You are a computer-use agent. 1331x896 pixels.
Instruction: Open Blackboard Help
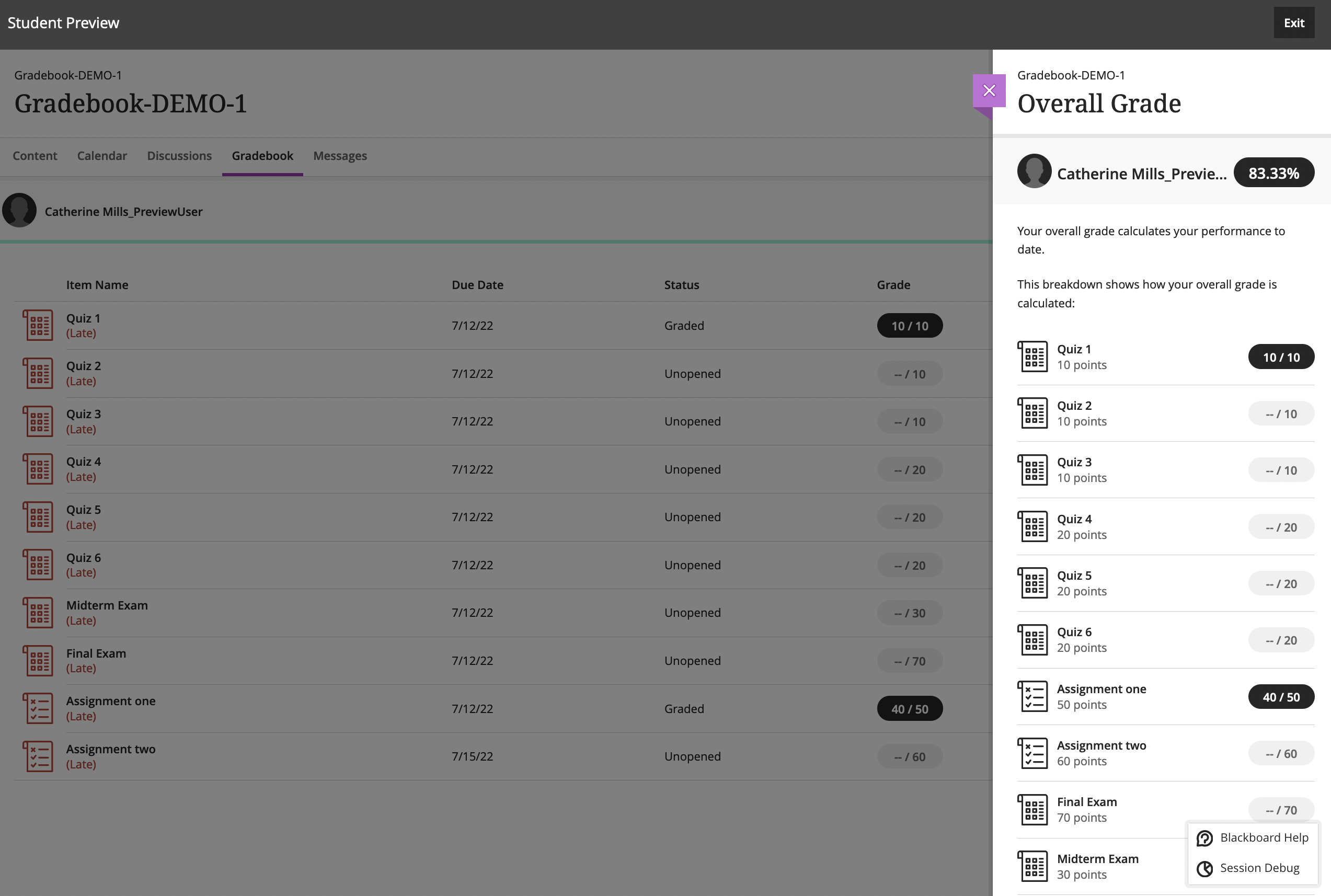click(1253, 837)
